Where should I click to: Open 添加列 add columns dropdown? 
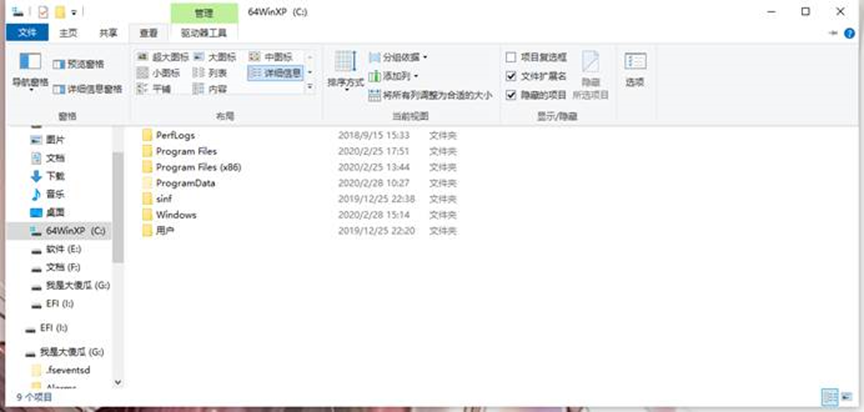pos(393,76)
